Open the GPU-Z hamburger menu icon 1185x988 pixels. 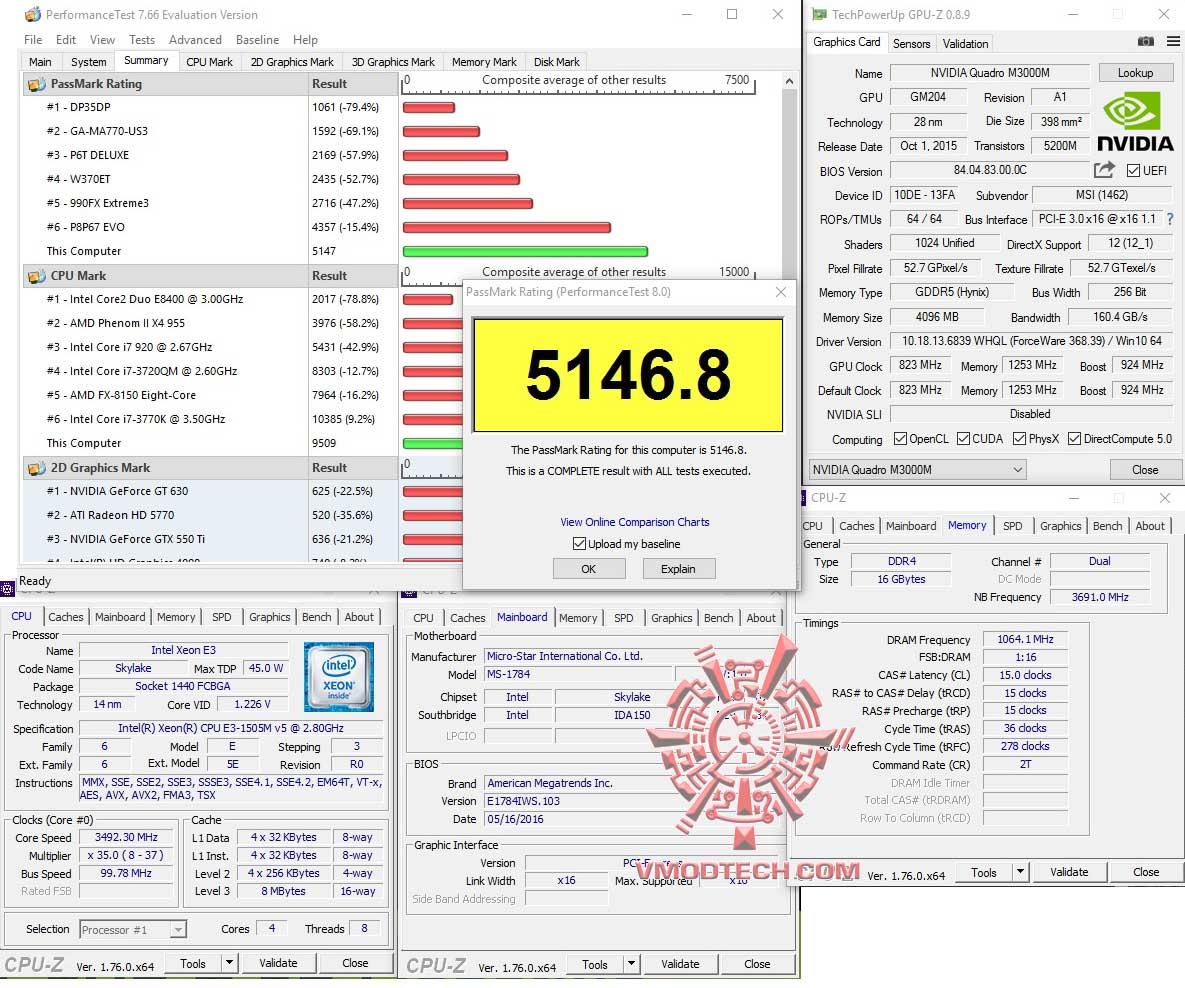[x=1171, y=43]
